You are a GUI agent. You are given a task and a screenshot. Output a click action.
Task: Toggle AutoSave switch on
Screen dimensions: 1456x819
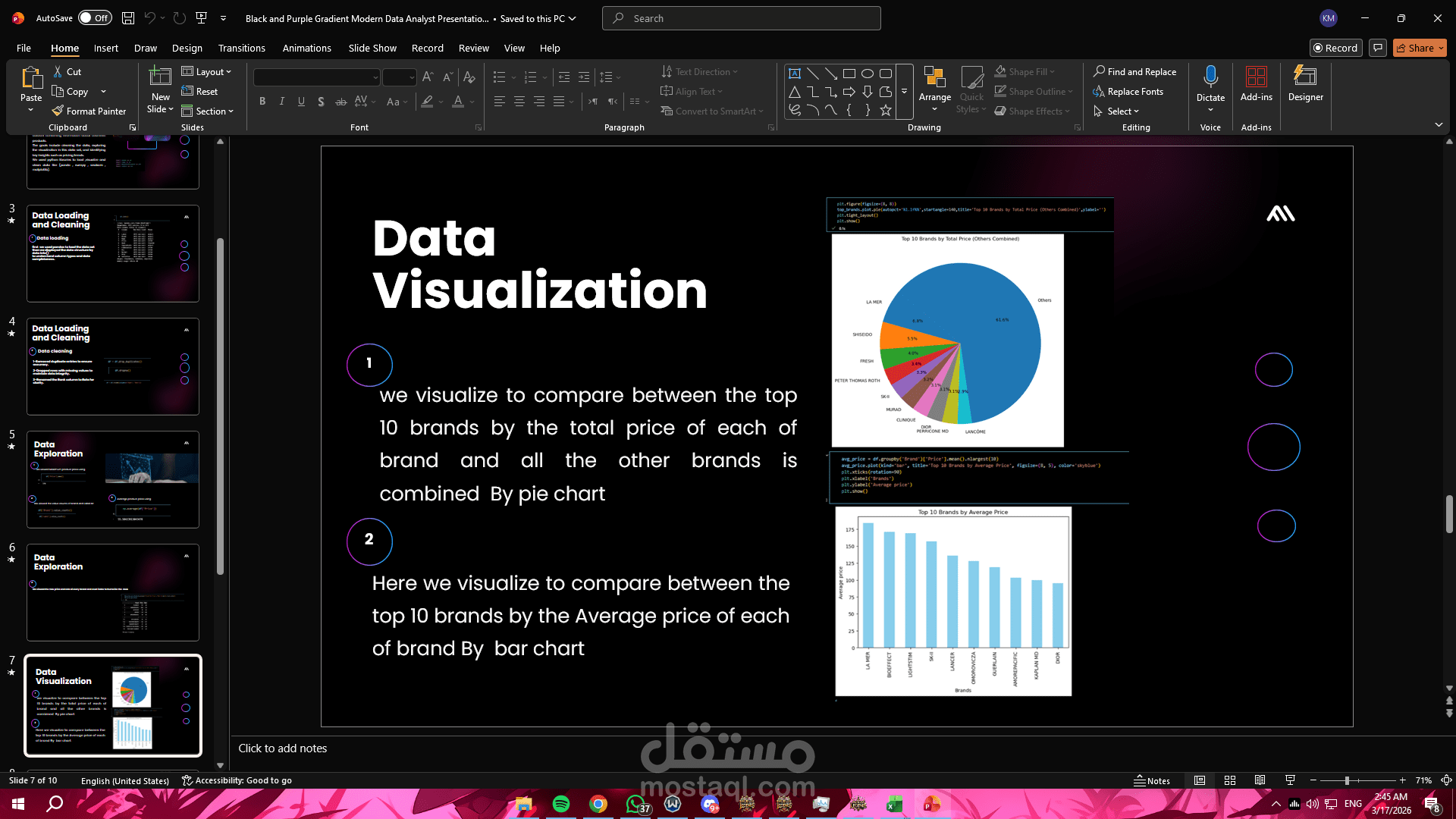95,18
